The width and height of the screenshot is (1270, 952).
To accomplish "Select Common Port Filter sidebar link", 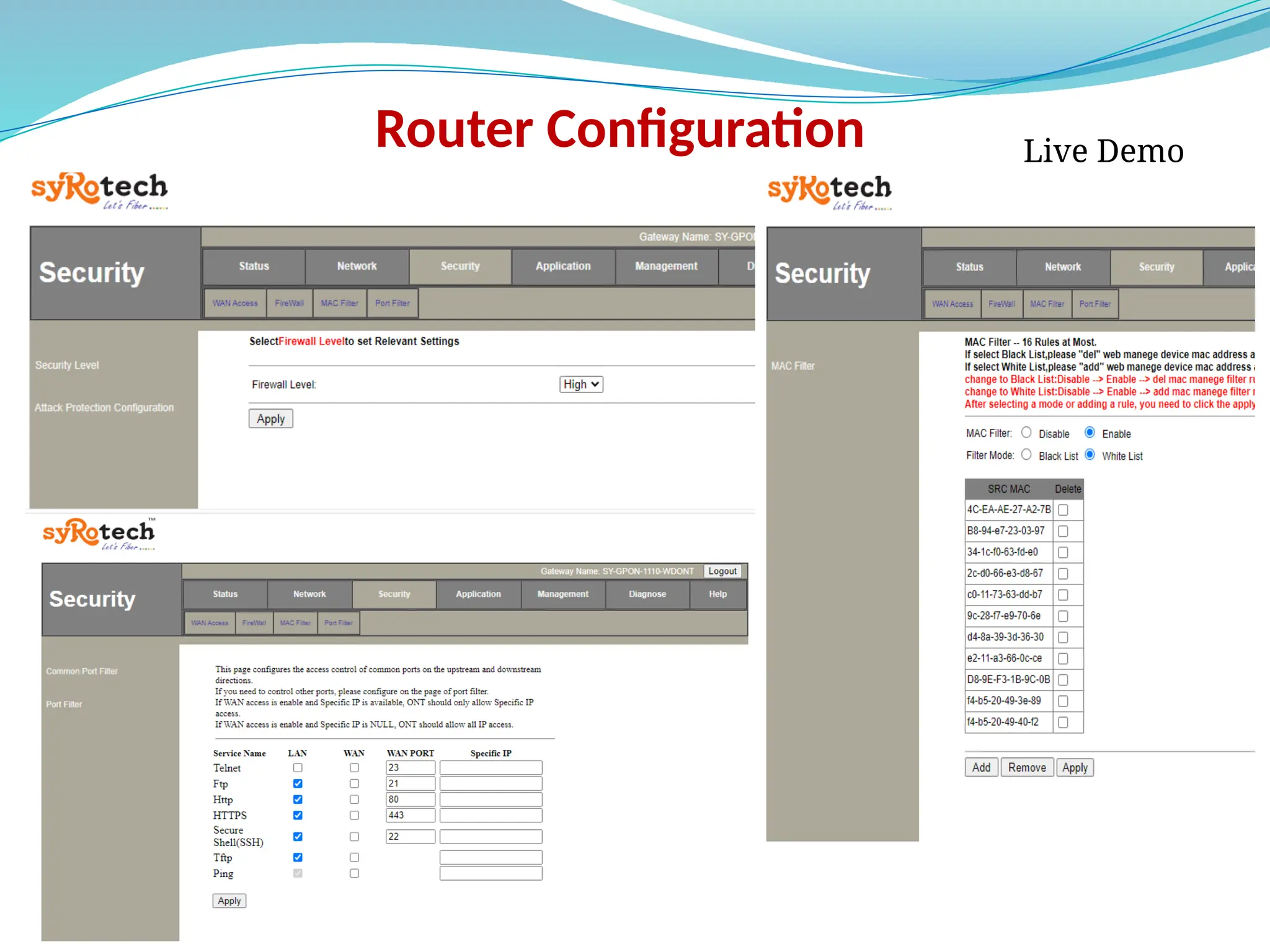I will 82,671.
